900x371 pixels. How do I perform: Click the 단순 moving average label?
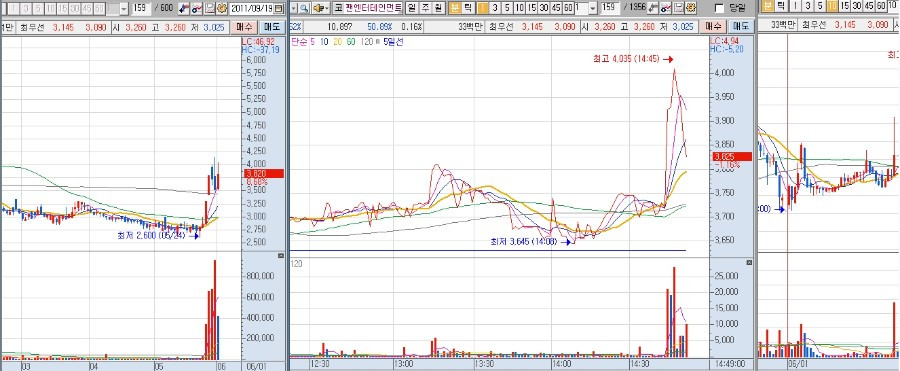299,42
